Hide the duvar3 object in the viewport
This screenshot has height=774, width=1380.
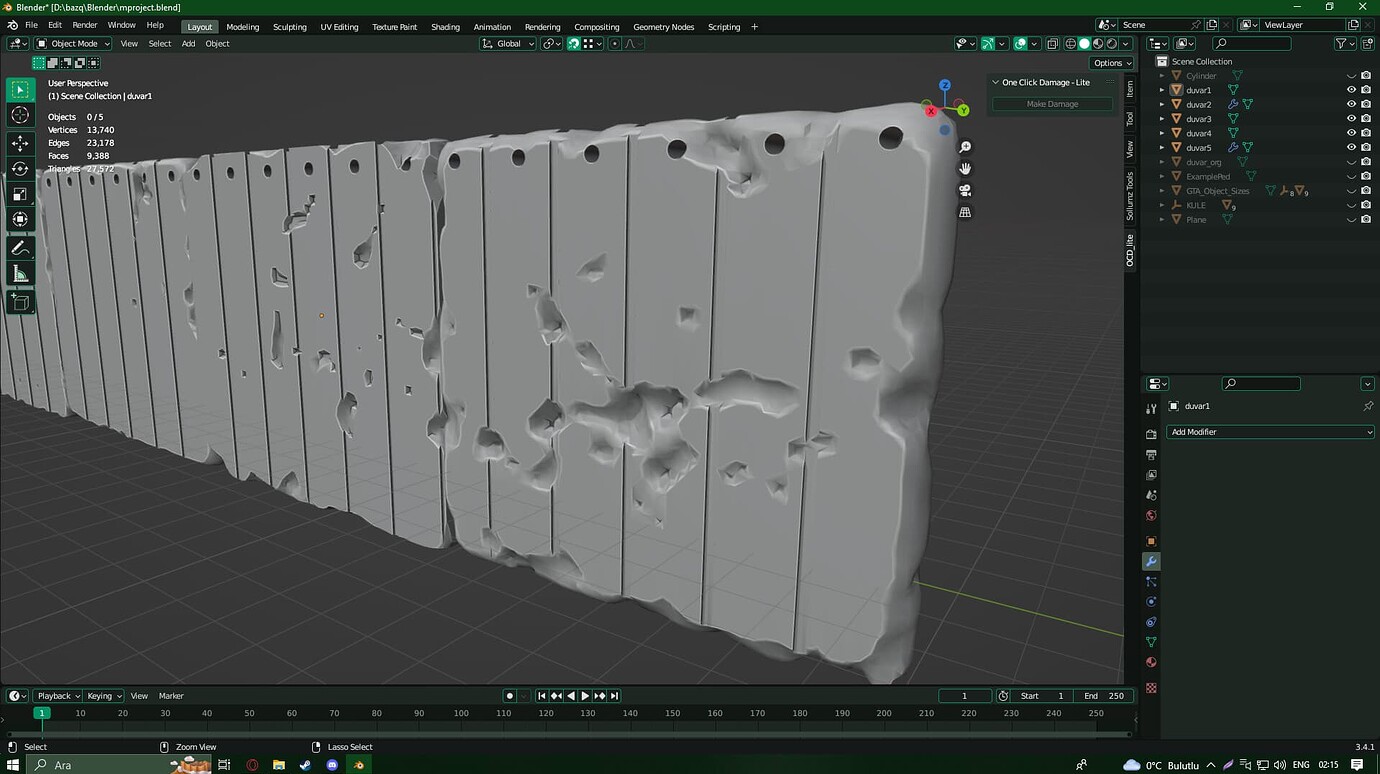click(x=1351, y=118)
